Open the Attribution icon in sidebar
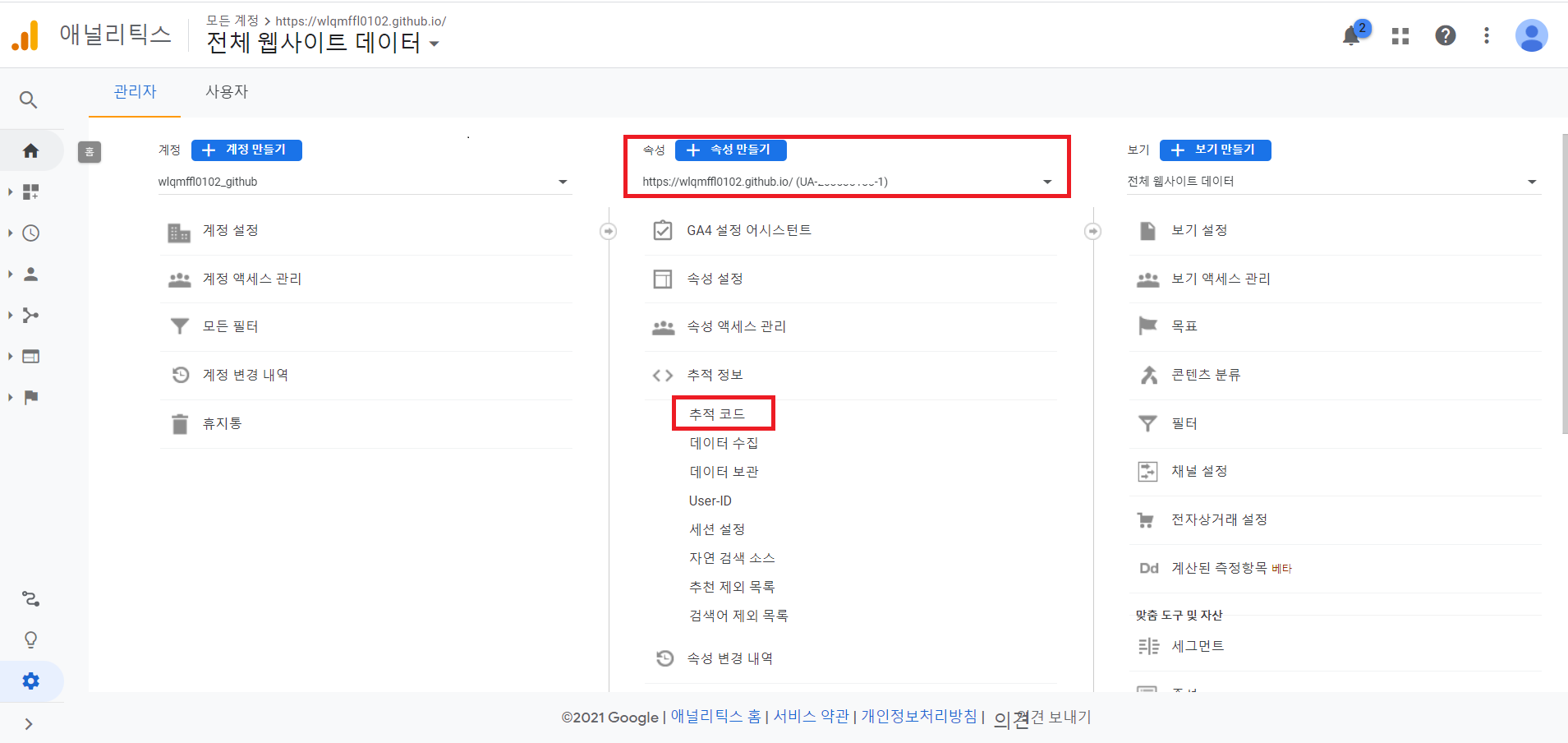 [x=31, y=598]
